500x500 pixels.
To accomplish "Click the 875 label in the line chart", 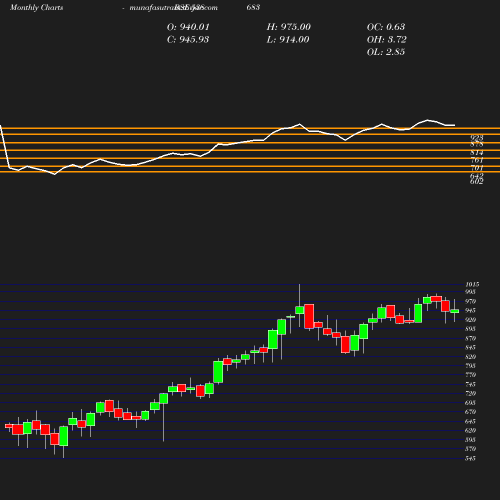I will (x=477, y=144).
